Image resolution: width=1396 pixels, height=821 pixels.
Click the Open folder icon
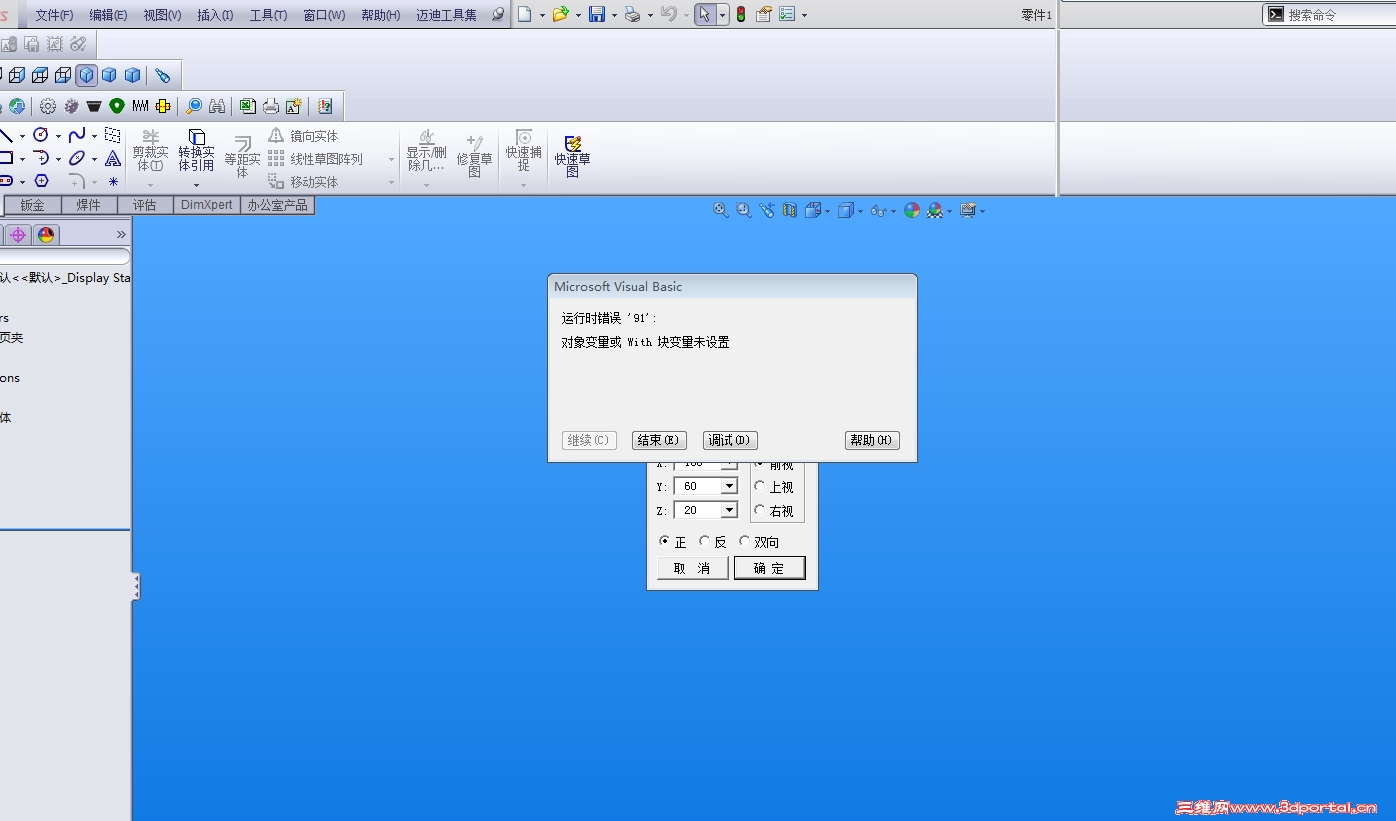click(560, 14)
